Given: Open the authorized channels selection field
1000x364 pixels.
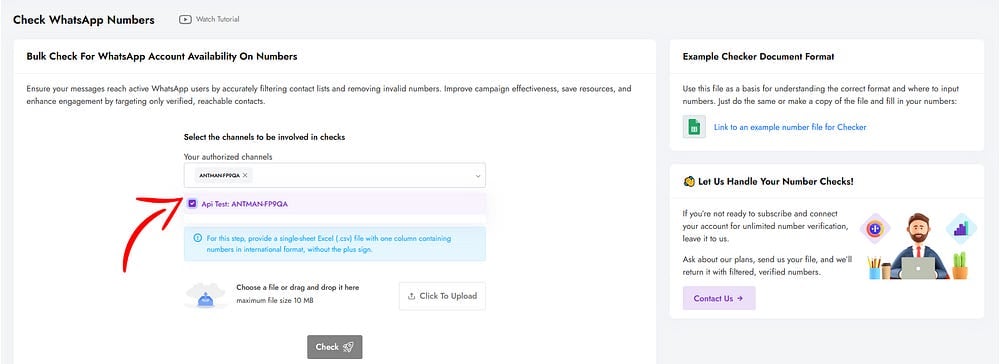Looking at the screenshot, I should tap(335, 175).
